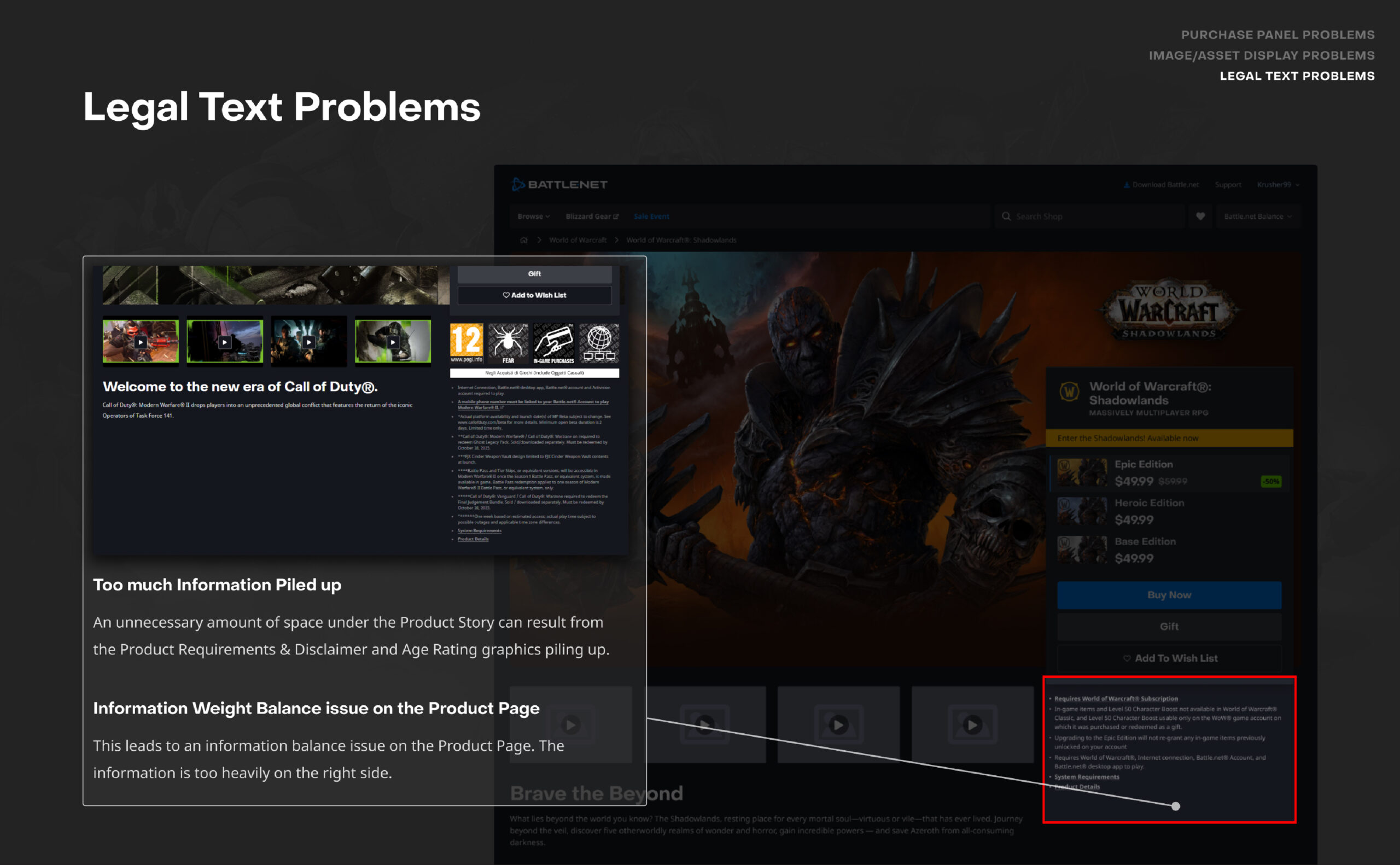This screenshot has height=865, width=1400.
Task: Go to the home breadcrumb icon
Action: pos(523,239)
